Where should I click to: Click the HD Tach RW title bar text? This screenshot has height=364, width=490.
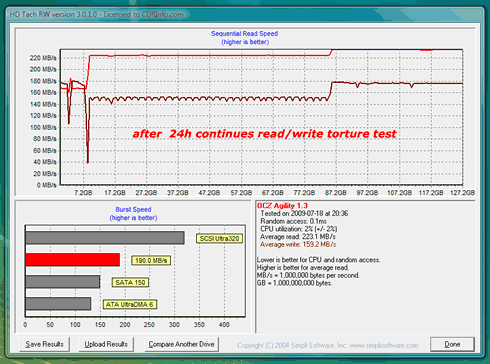pos(96,14)
